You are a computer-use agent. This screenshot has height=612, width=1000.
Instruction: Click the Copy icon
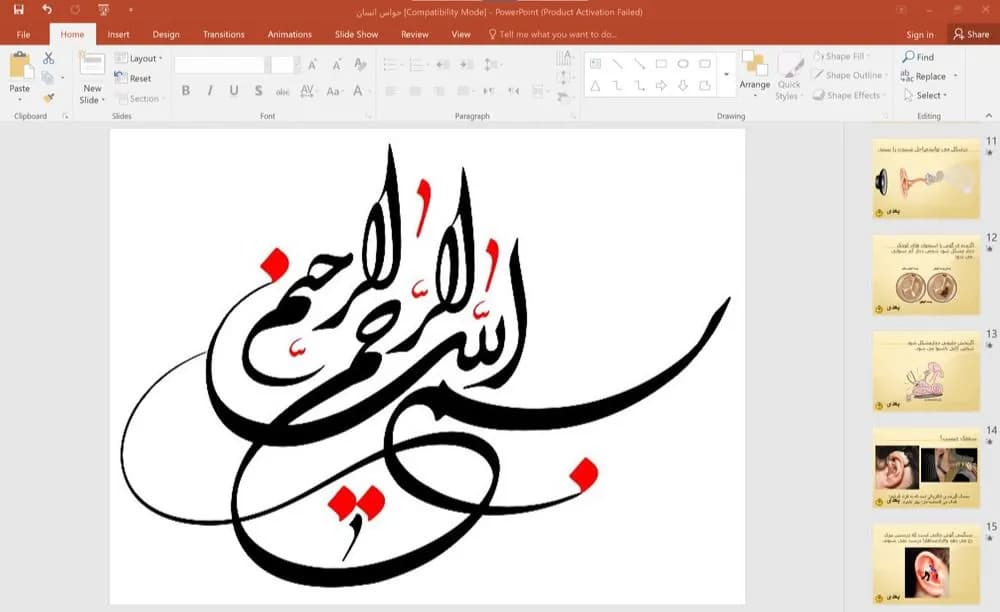[47, 78]
